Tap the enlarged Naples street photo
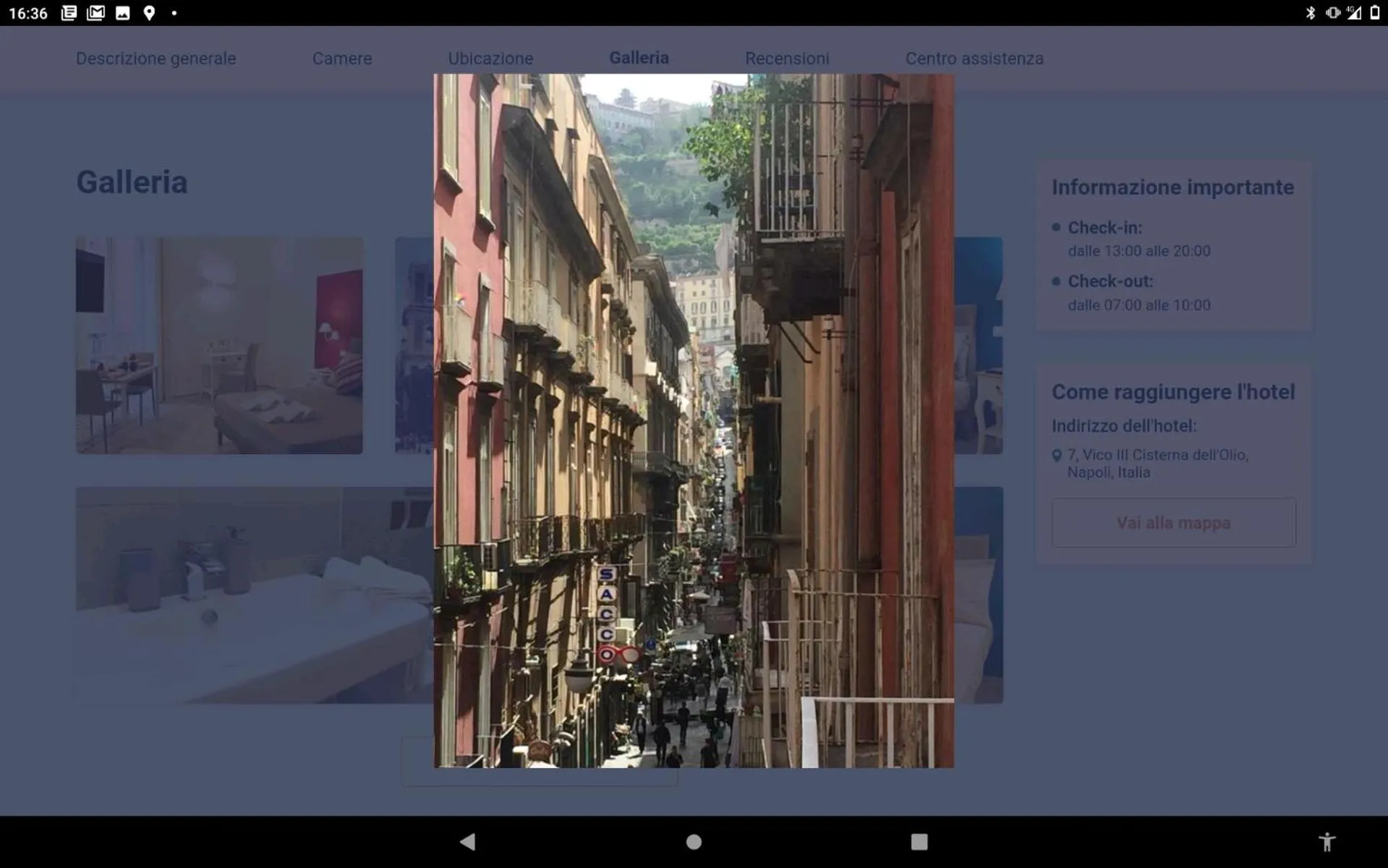 coord(694,420)
